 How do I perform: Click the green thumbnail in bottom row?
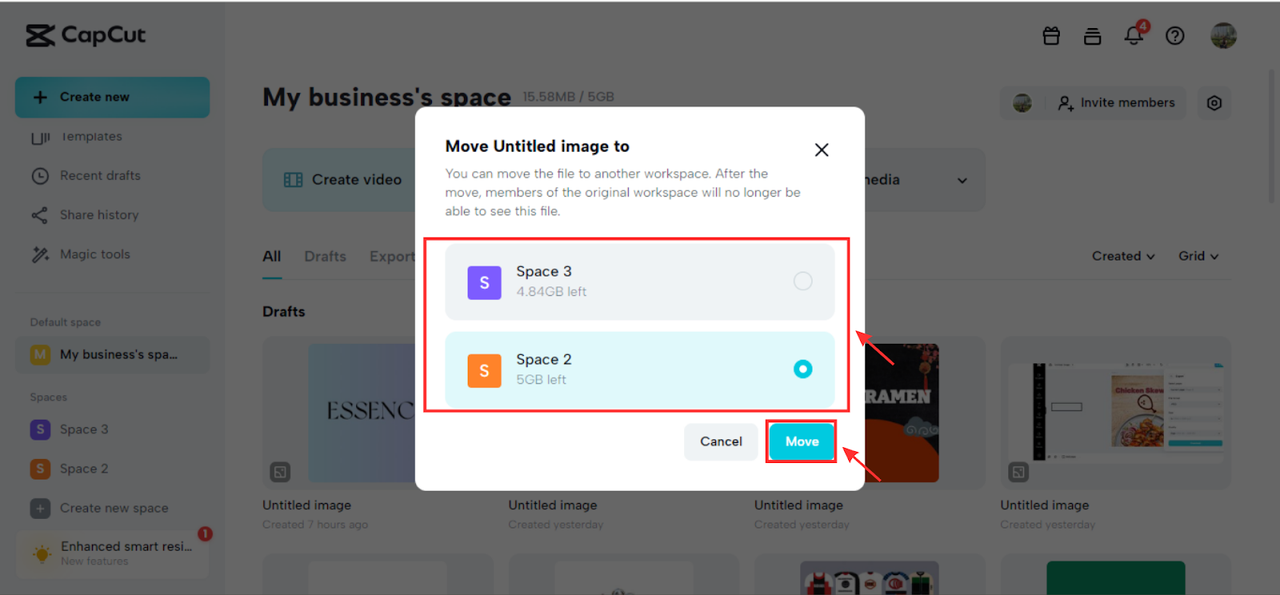(1116, 578)
